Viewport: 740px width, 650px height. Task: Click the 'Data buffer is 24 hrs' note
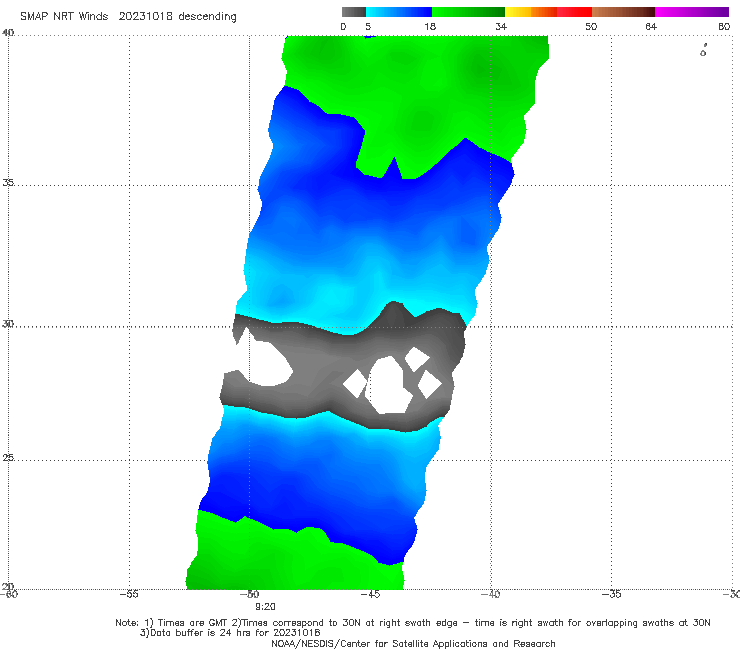click(x=230, y=633)
